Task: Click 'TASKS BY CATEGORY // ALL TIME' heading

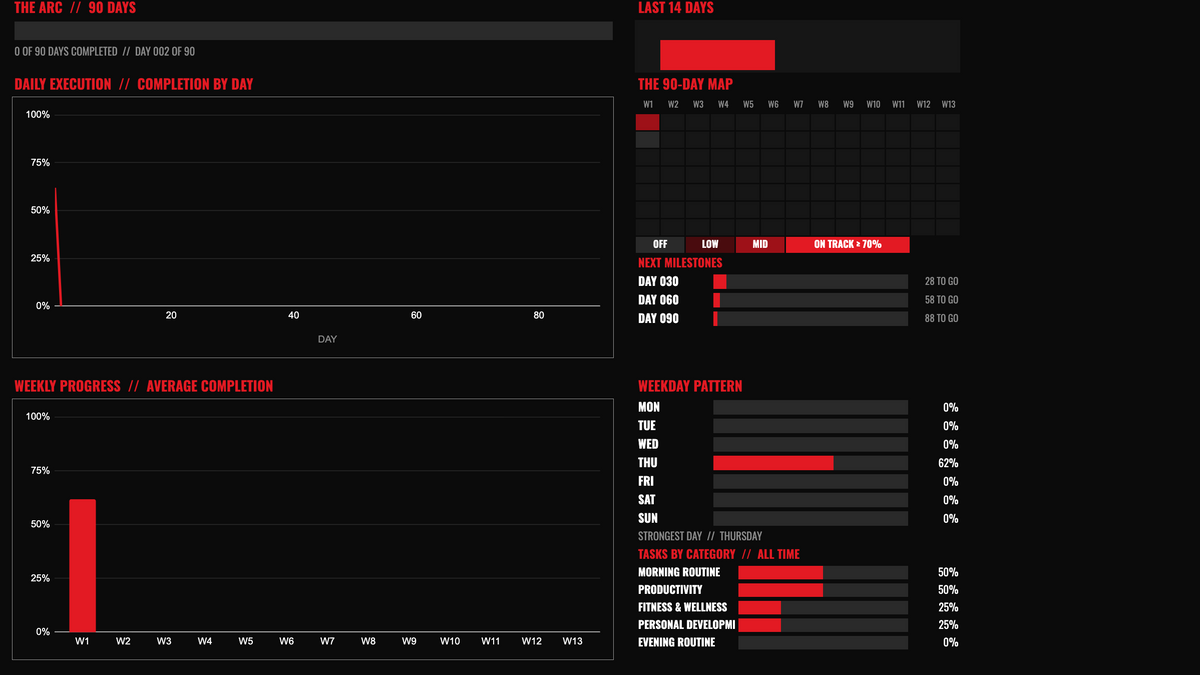Action: pyautogui.click(x=719, y=554)
